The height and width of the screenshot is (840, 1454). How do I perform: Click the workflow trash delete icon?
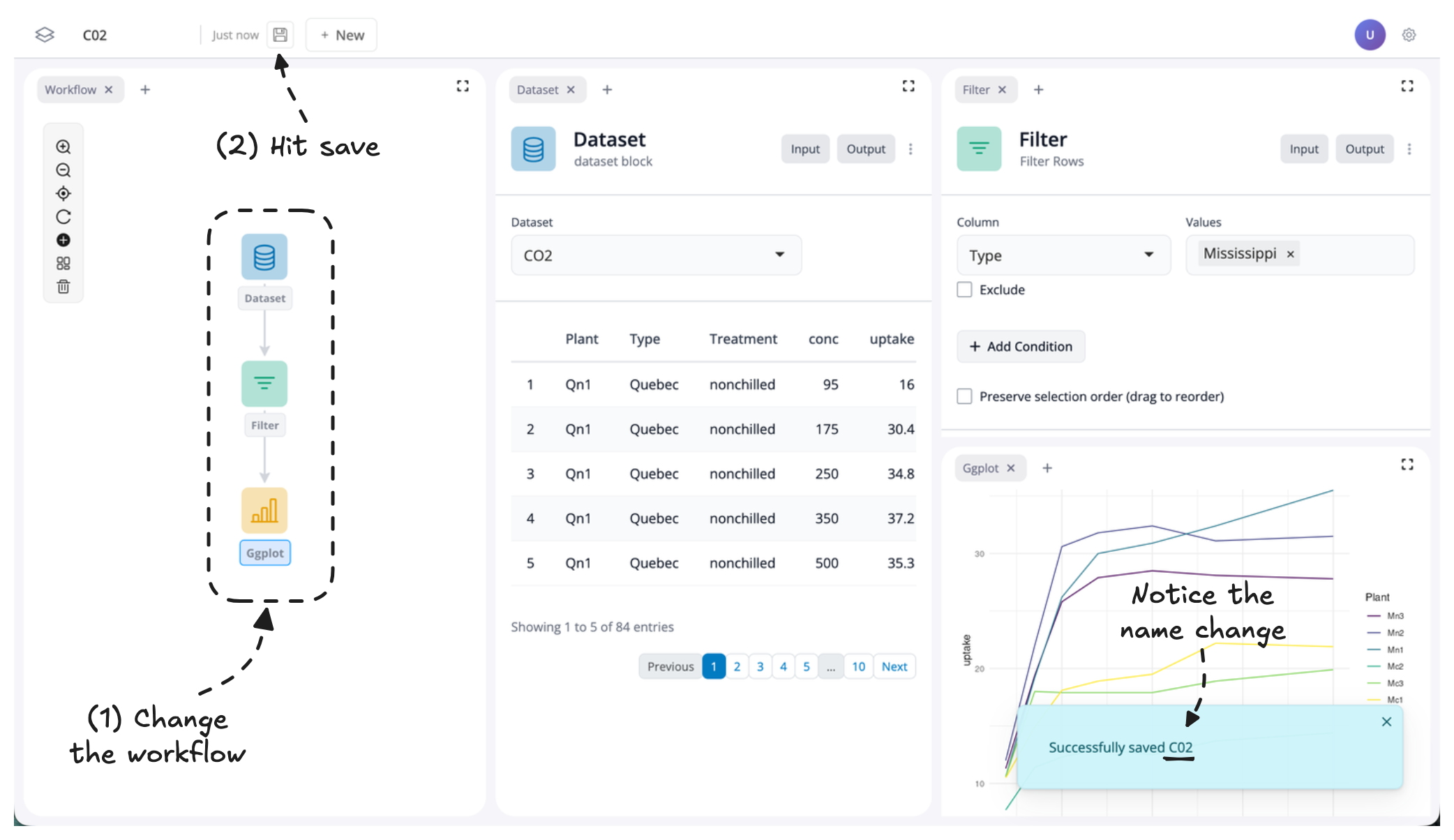pos(63,287)
